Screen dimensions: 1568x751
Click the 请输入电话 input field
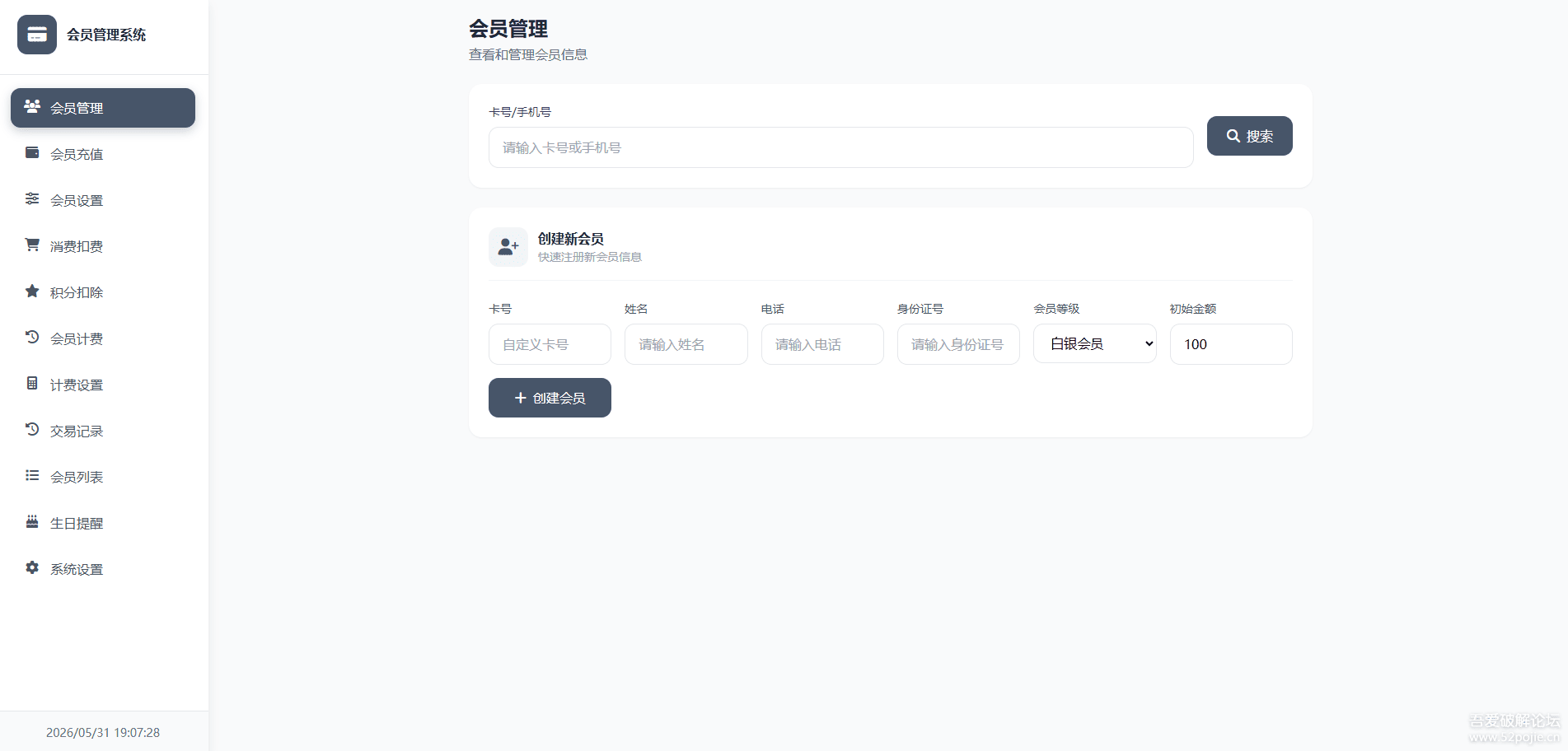point(822,344)
